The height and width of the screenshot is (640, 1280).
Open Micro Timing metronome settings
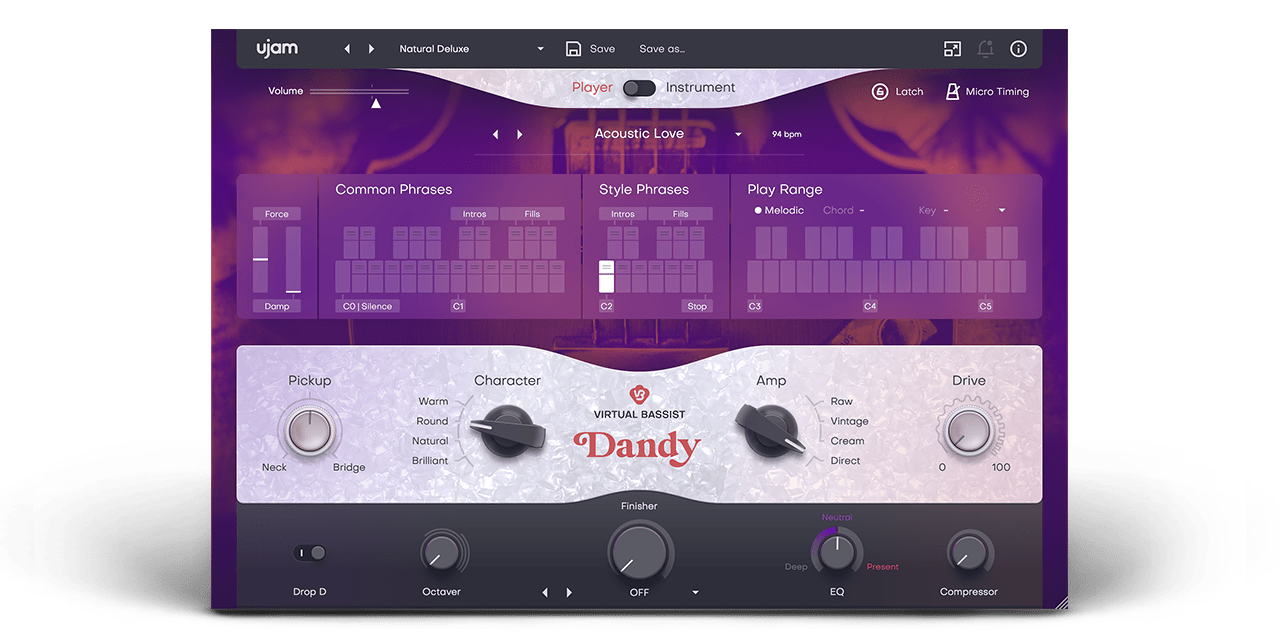(x=987, y=92)
